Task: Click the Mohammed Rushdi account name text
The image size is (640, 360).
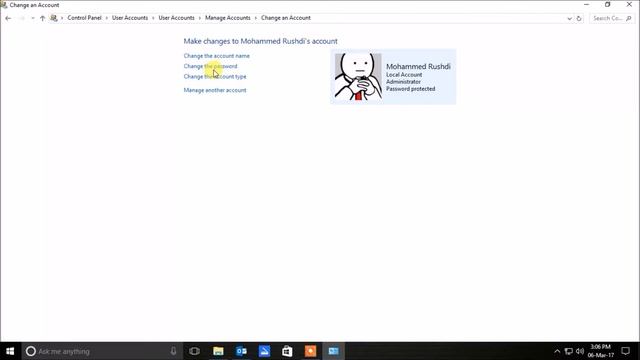Action: click(x=418, y=67)
